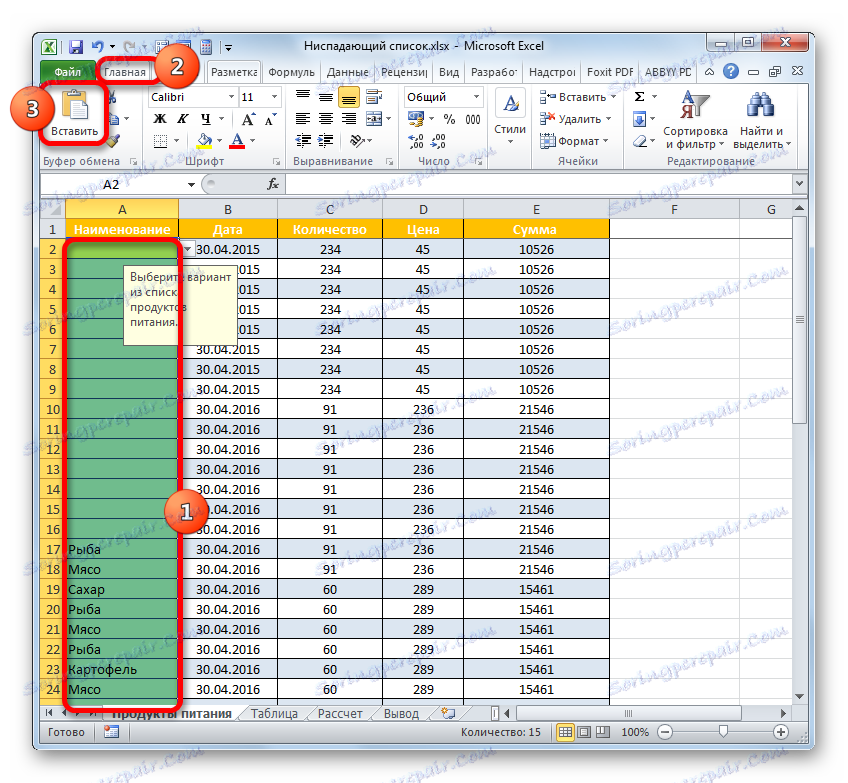Click the Undo arrow icon
The height and width of the screenshot is (783, 848).
(98, 47)
